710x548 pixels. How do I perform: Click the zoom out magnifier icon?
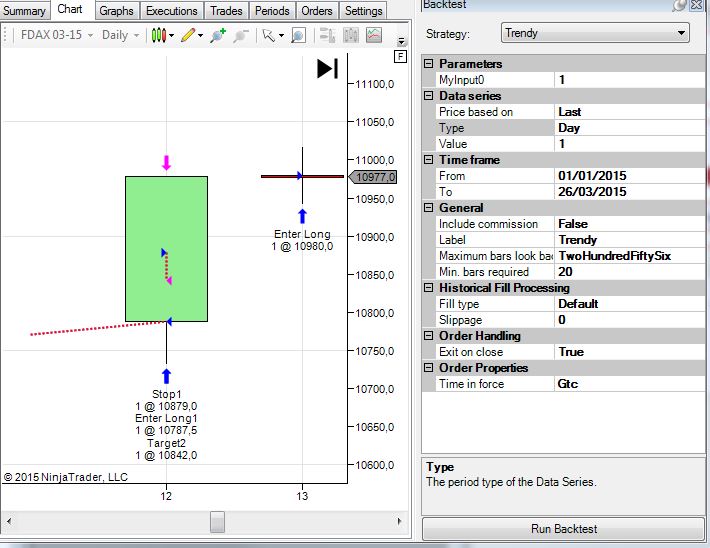[x=241, y=35]
